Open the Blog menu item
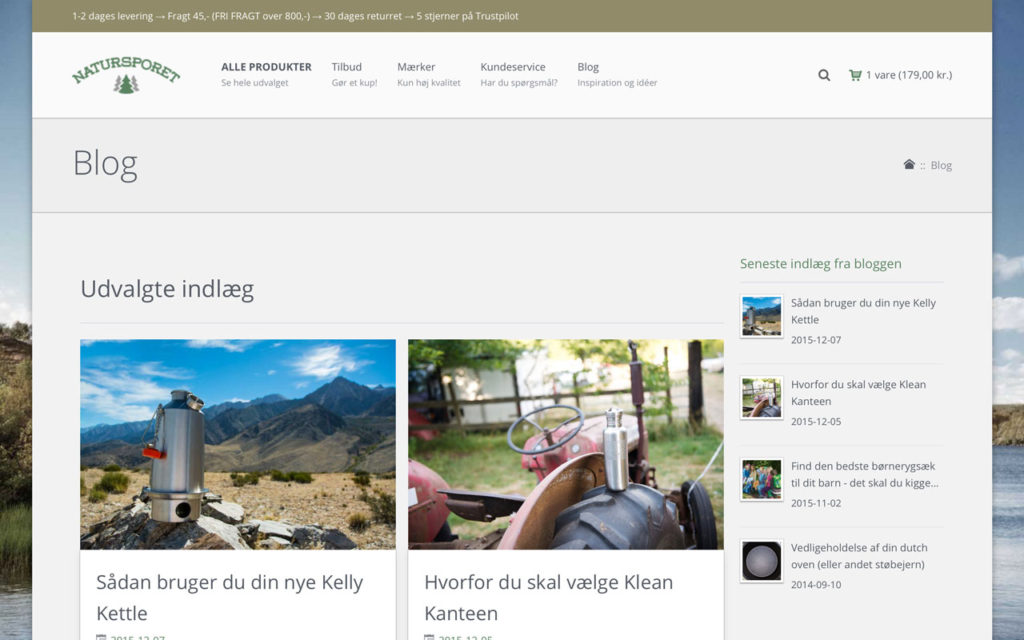 [588, 67]
